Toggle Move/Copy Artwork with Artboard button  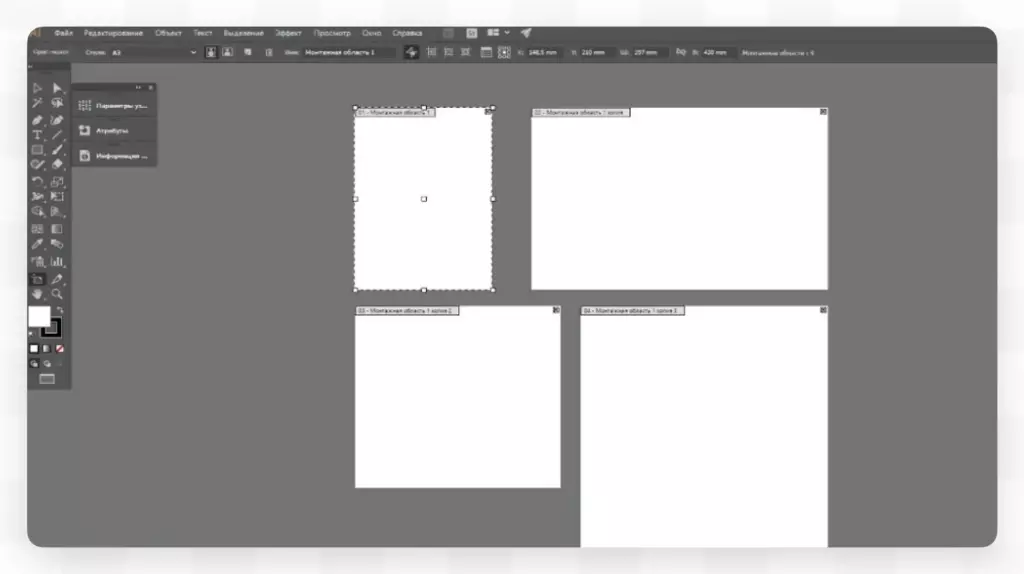coord(411,52)
